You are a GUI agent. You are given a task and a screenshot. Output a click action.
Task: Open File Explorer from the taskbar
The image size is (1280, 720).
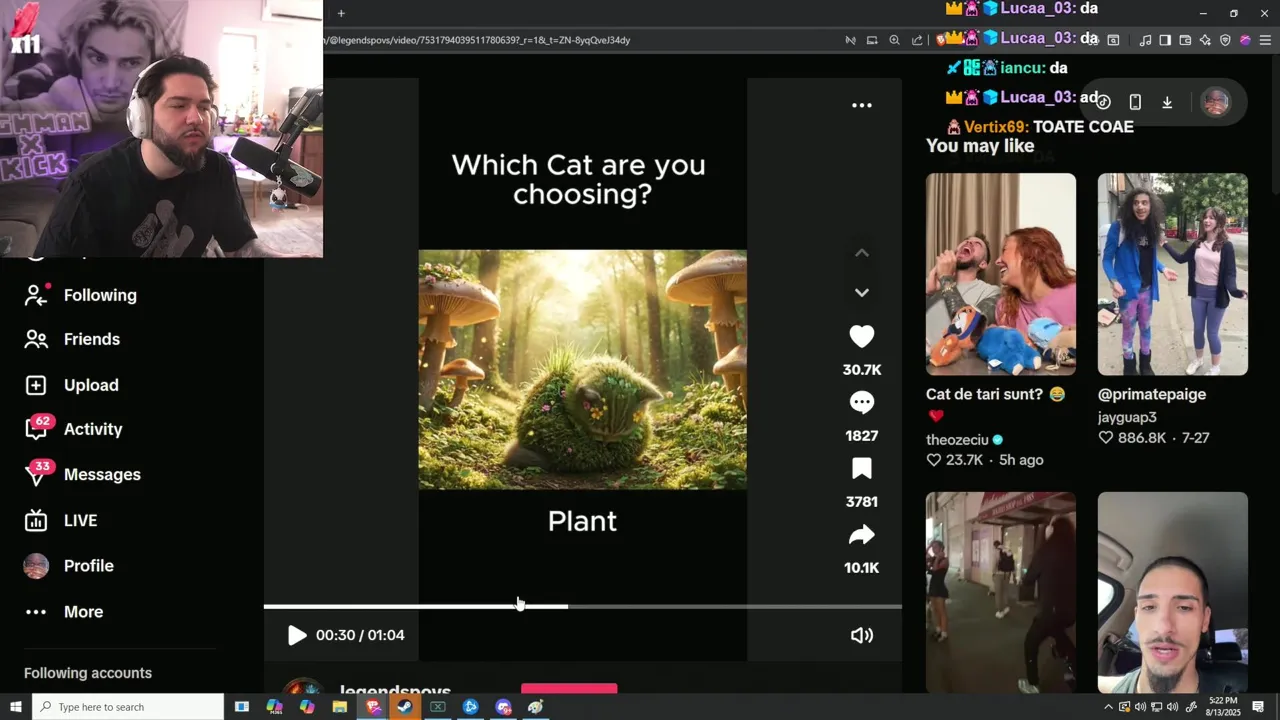pos(339,707)
